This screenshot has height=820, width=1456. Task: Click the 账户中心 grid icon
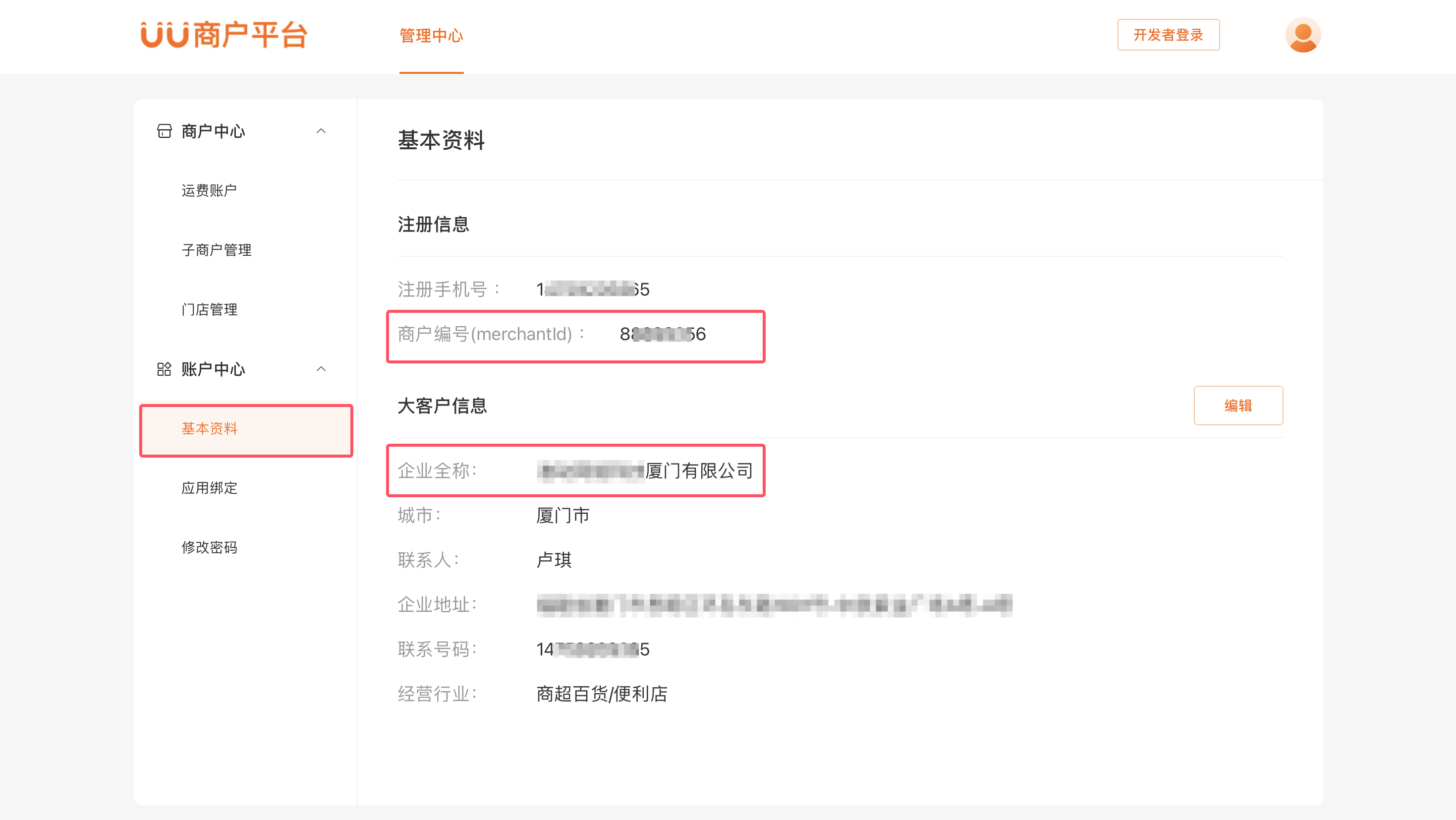pyautogui.click(x=164, y=369)
